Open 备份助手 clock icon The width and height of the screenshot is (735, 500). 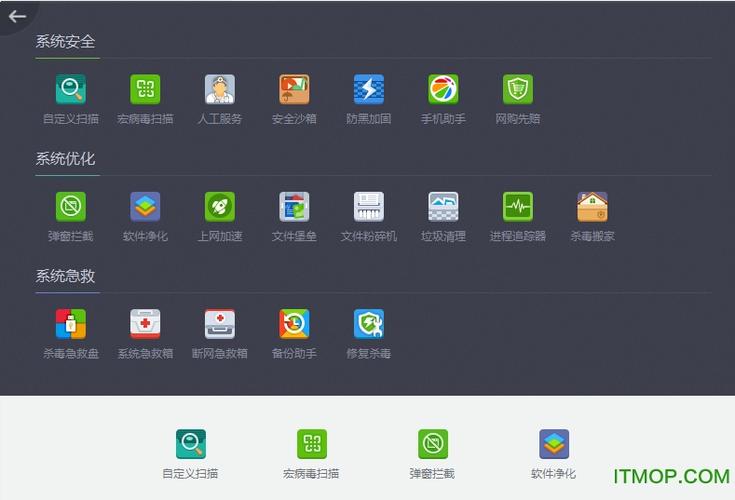point(294,323)
